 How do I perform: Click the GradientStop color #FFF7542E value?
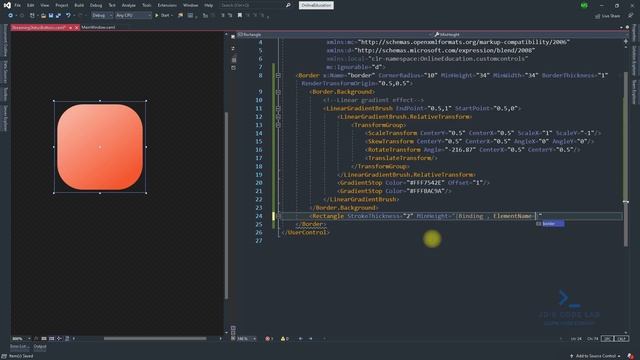click(425, 183)
